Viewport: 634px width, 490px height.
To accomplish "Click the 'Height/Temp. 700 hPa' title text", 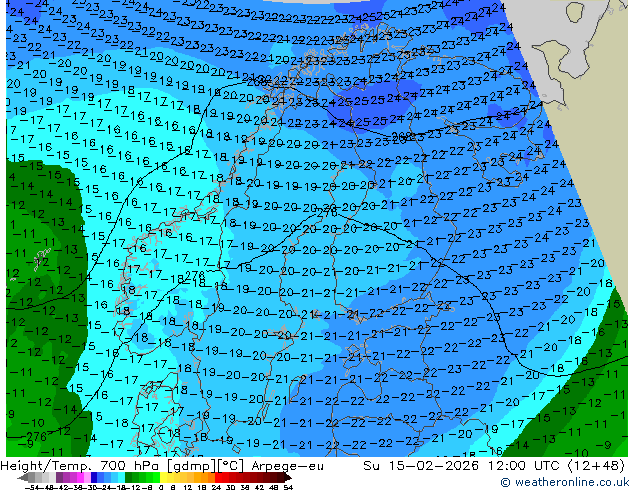I will [78, 466].
